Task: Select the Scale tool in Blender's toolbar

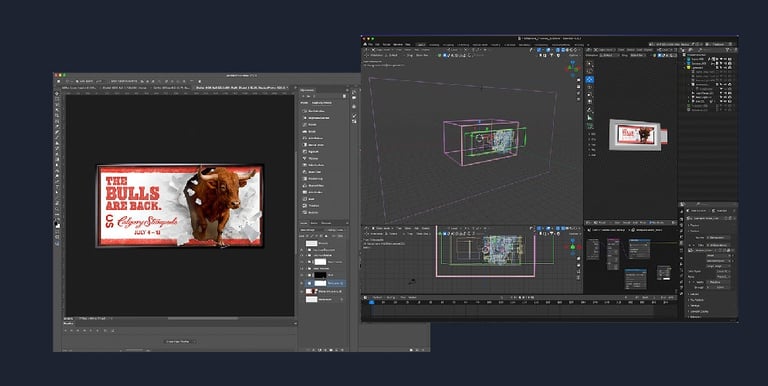Action: point(590,95)
